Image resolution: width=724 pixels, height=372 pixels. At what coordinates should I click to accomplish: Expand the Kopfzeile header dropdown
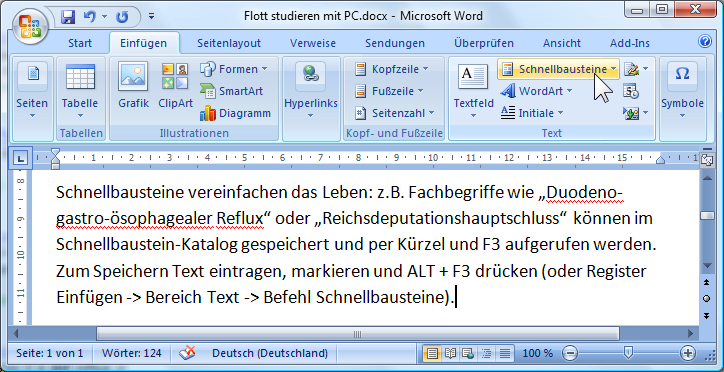pos(392,69)
